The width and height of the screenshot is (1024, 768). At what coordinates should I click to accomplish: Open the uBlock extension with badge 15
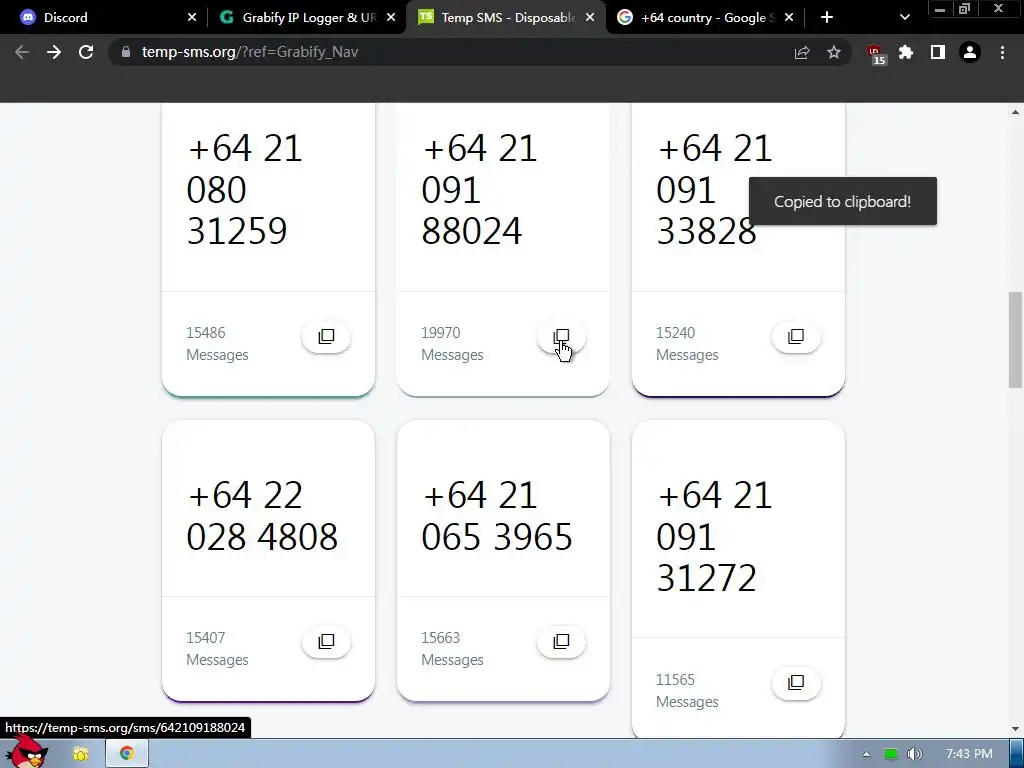(875, 54)
